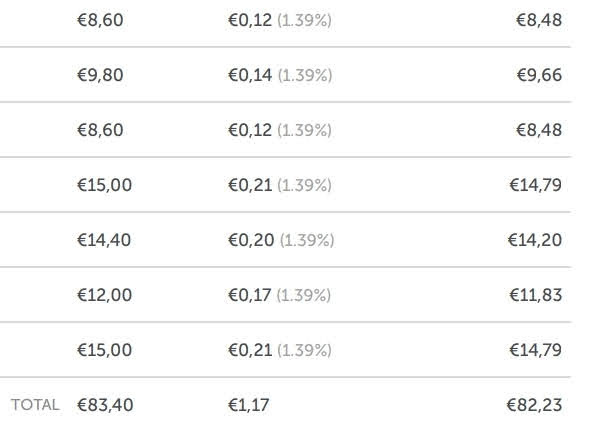Click the €1,17 total fee
The image size is (611, 444).
click(249, 405)
